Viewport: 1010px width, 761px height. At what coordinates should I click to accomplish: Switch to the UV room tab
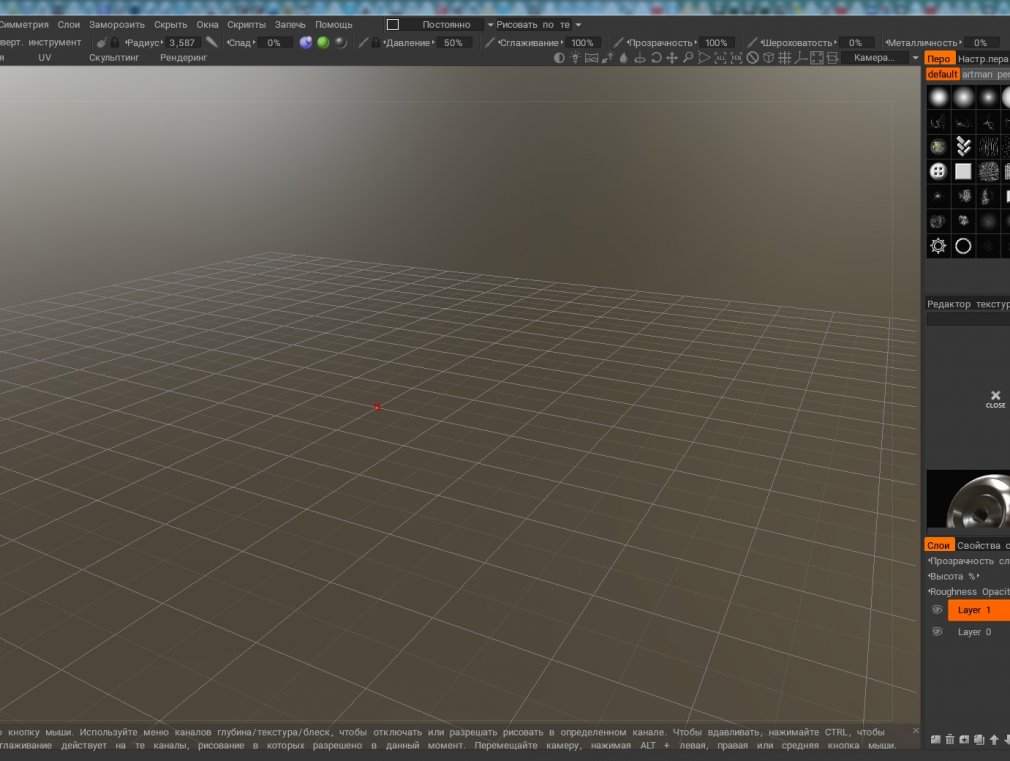[44, 57]
